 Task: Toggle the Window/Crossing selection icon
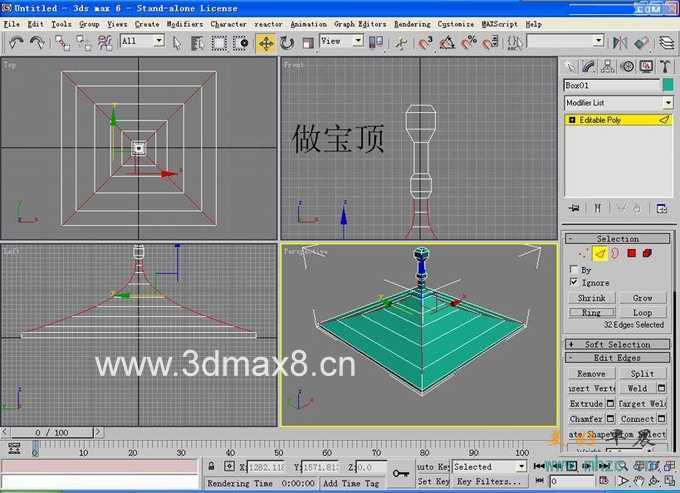[240, 43]
